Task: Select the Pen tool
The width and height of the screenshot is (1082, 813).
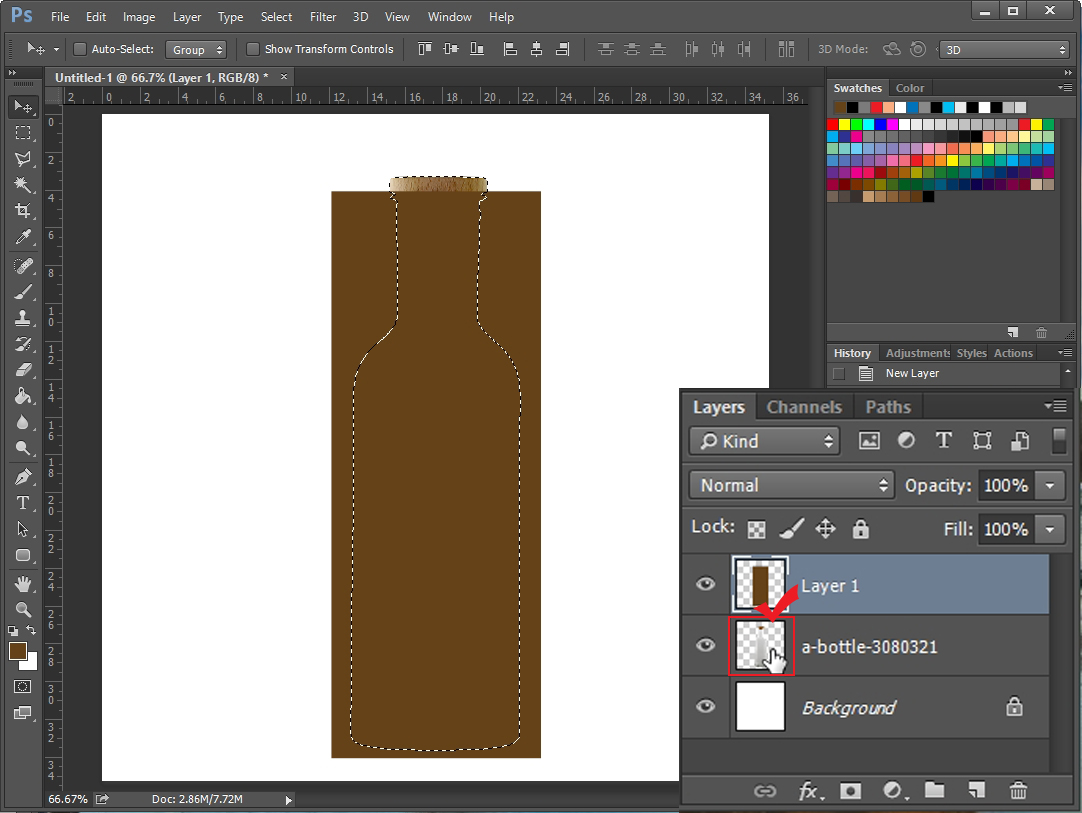Action: tap(23, 477)
